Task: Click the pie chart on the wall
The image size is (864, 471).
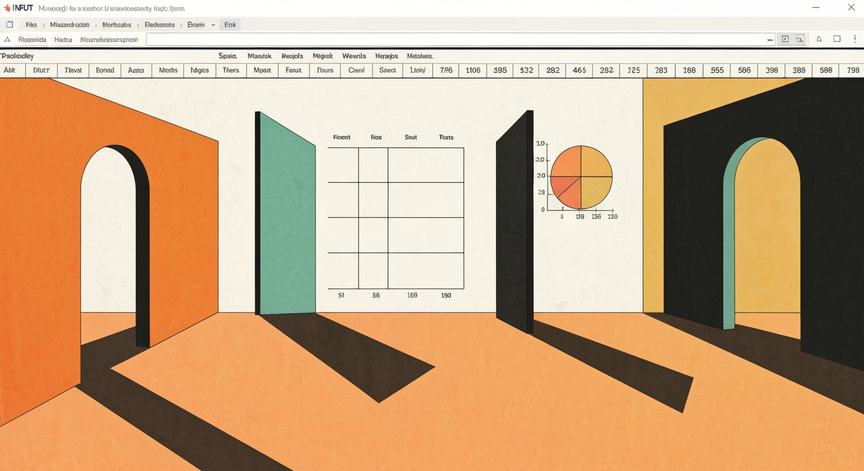Action: (581, 177)
